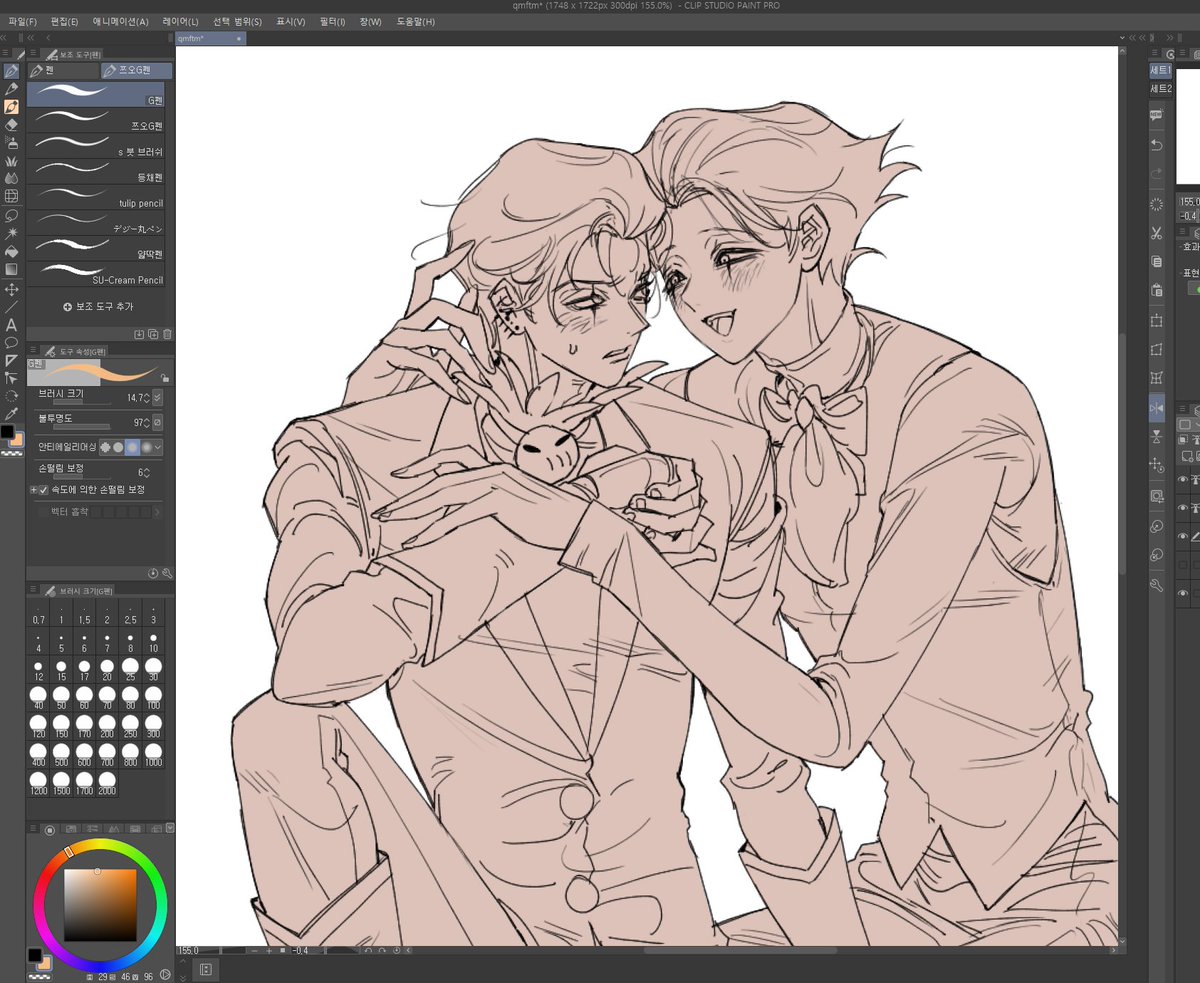Screen dimensions: 1200x983
Task: Toggle visibility eye of the second layer
Action: click(1182, 508)
